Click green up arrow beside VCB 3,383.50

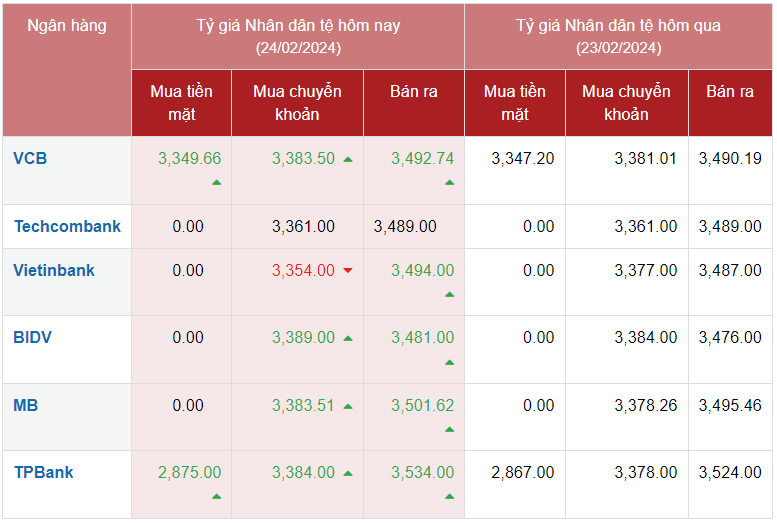[x=348, y=159]
